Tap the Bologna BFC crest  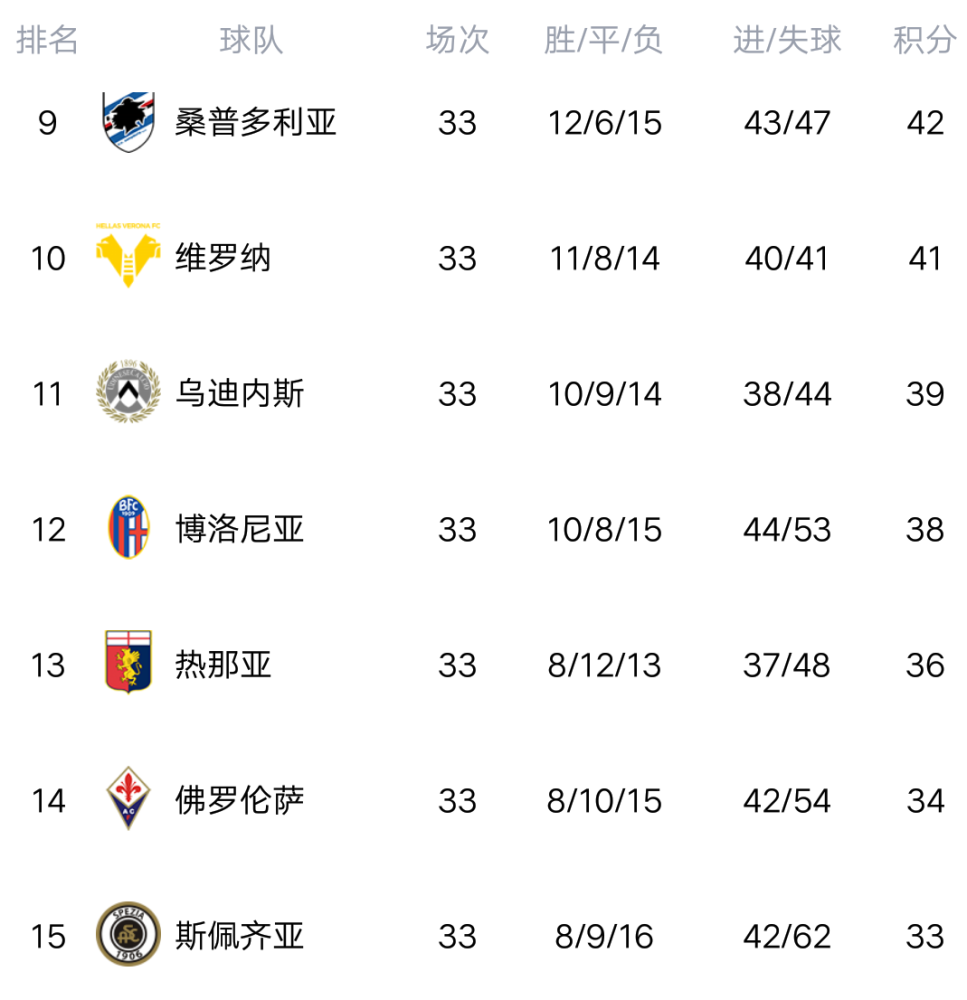coord(128,527)
